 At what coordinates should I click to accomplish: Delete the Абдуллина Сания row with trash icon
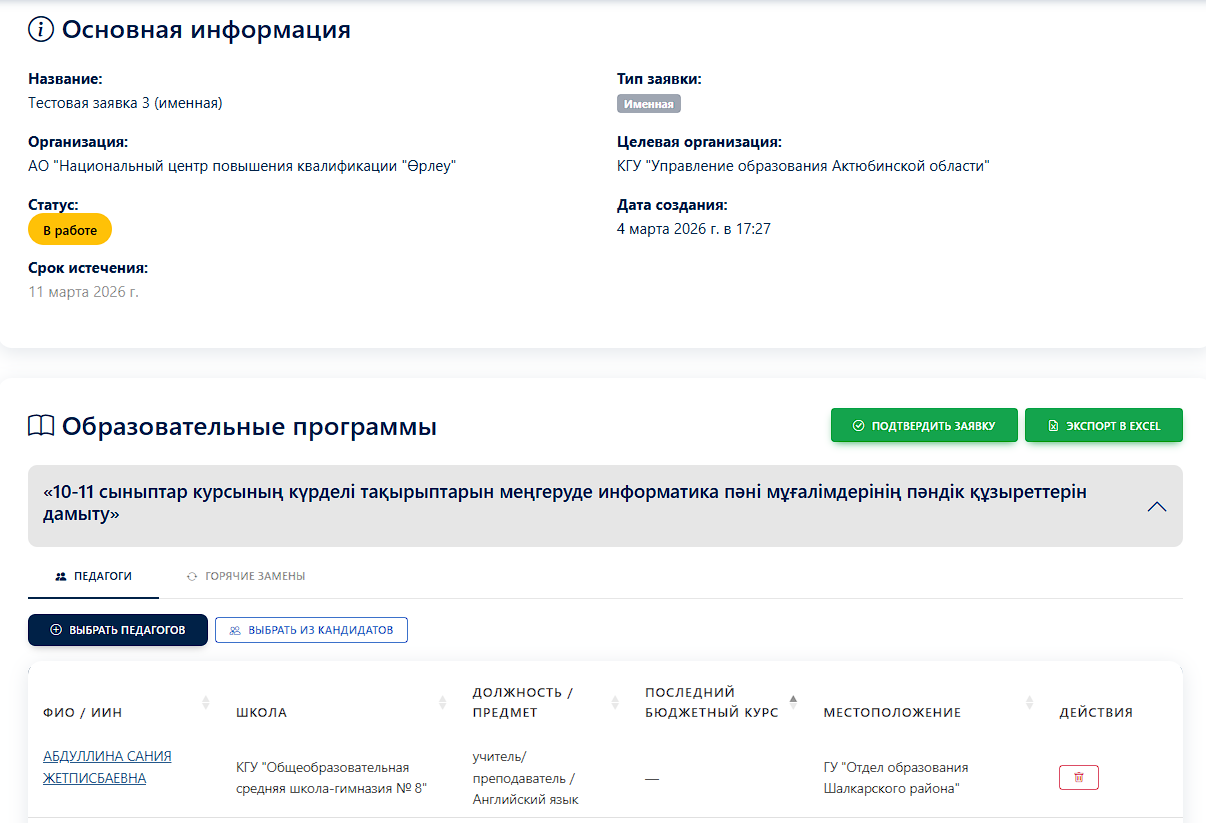[x=1078, y=777]
